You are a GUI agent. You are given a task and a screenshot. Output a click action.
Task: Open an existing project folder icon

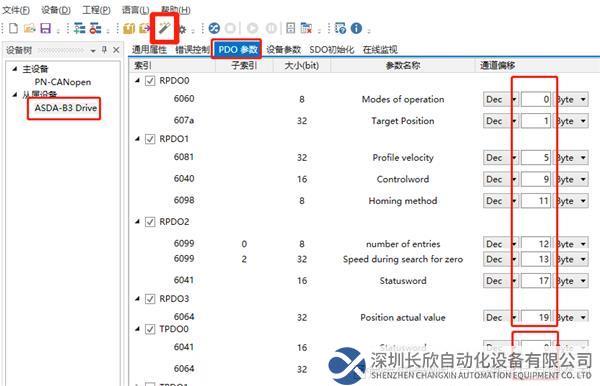pos(29,28)
